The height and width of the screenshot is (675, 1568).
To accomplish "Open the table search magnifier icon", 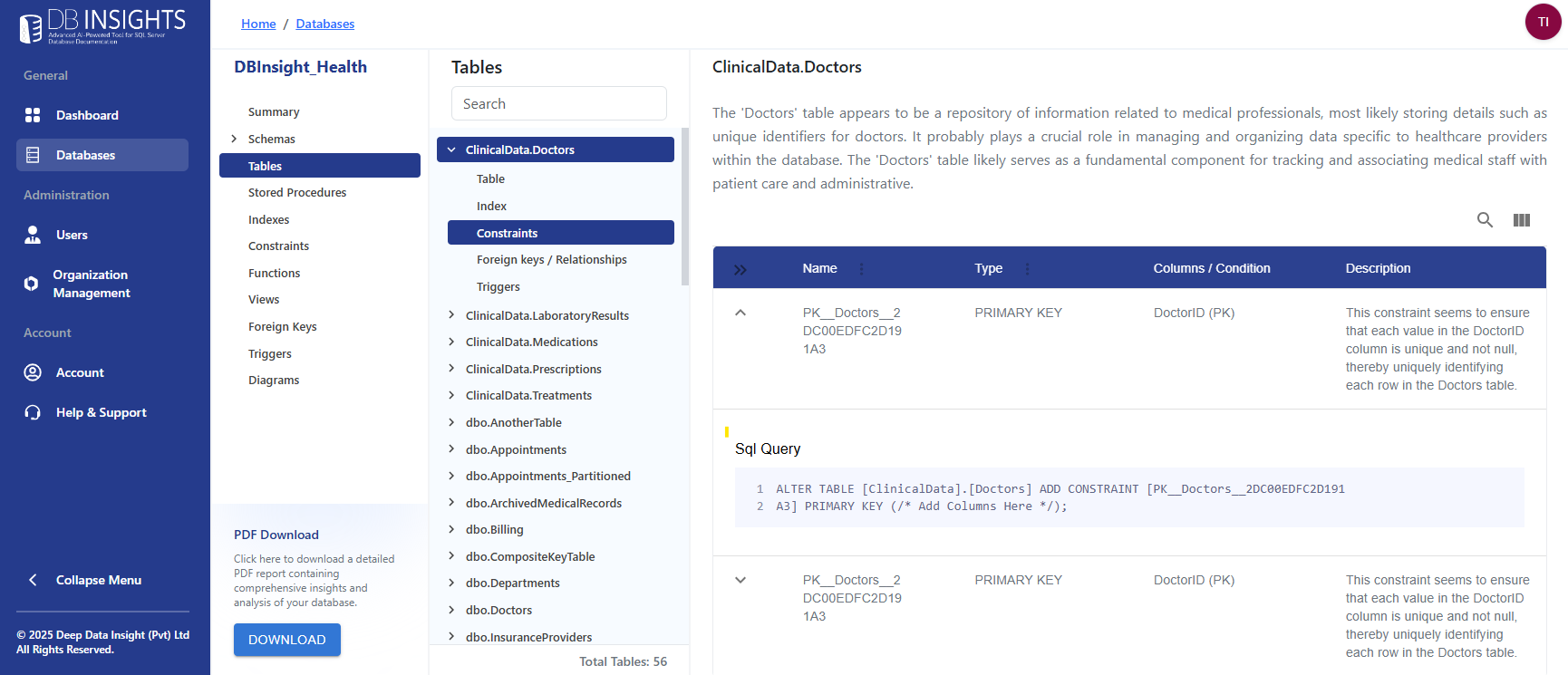I will pos(1485,220).
